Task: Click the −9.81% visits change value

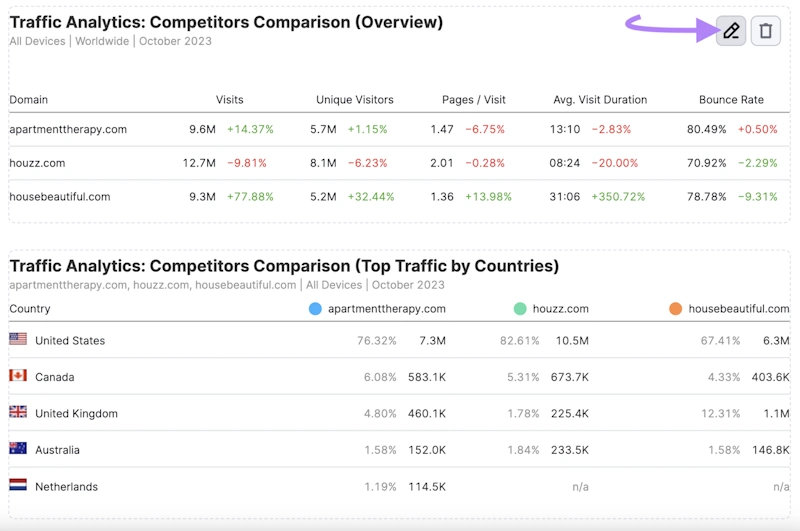Action: click(x=247, y=163)
